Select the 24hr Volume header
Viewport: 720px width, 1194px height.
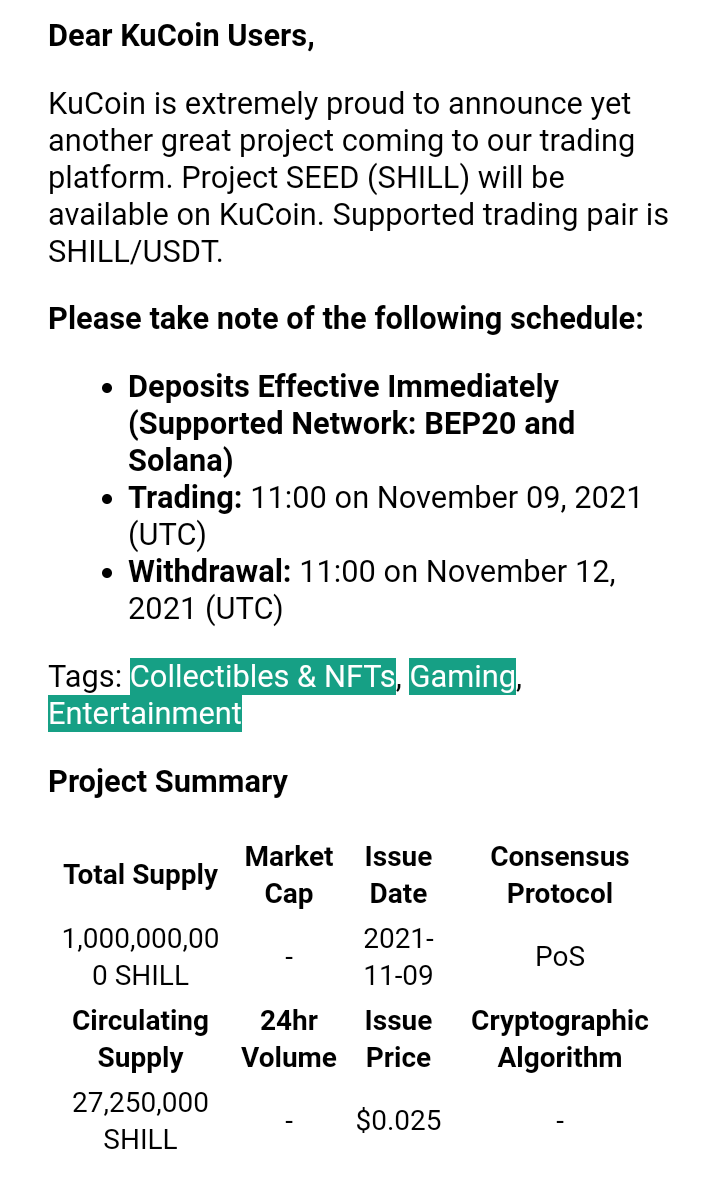point(288,1039)
